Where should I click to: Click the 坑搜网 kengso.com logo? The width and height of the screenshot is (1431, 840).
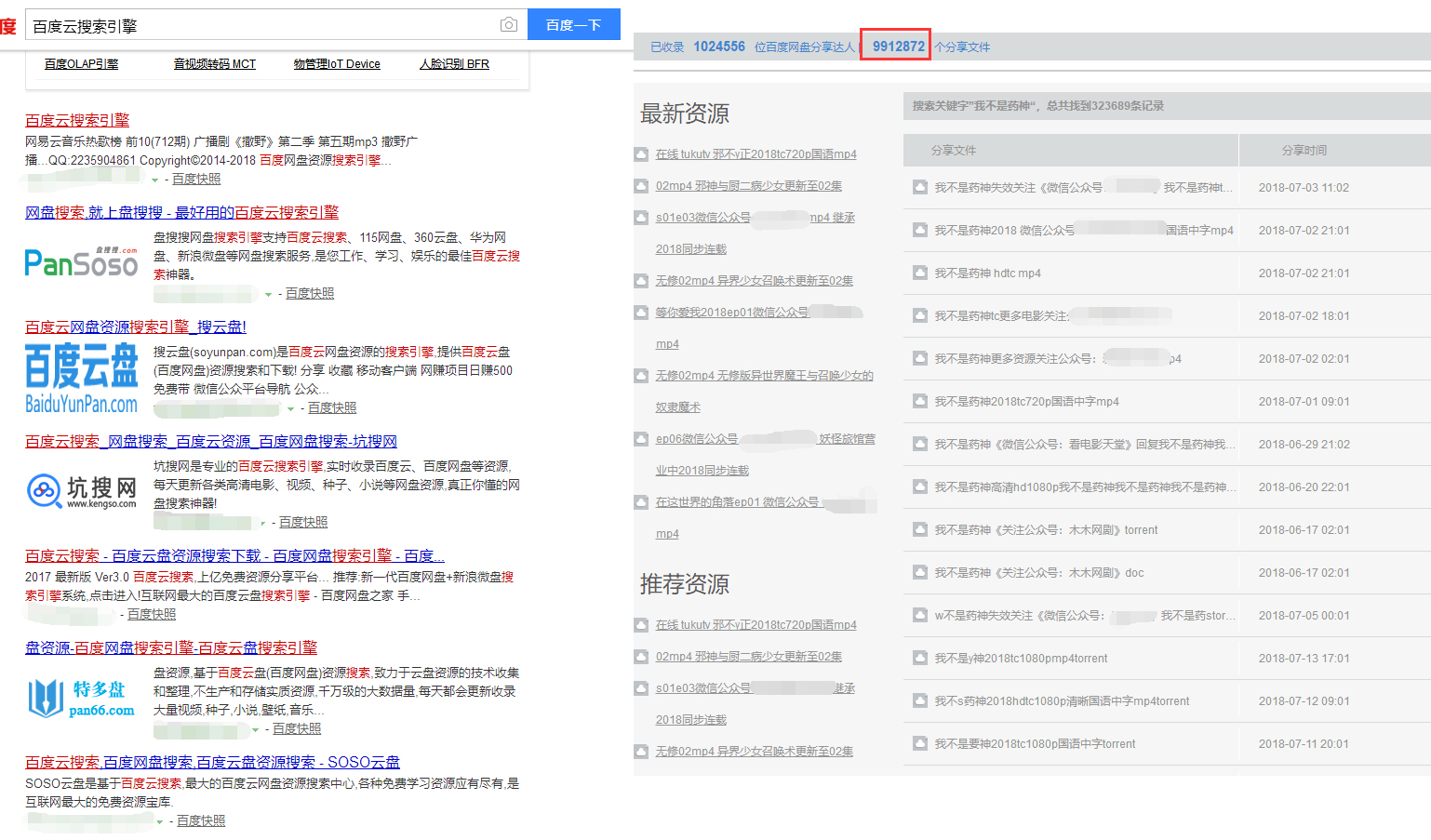coord(82,490)
